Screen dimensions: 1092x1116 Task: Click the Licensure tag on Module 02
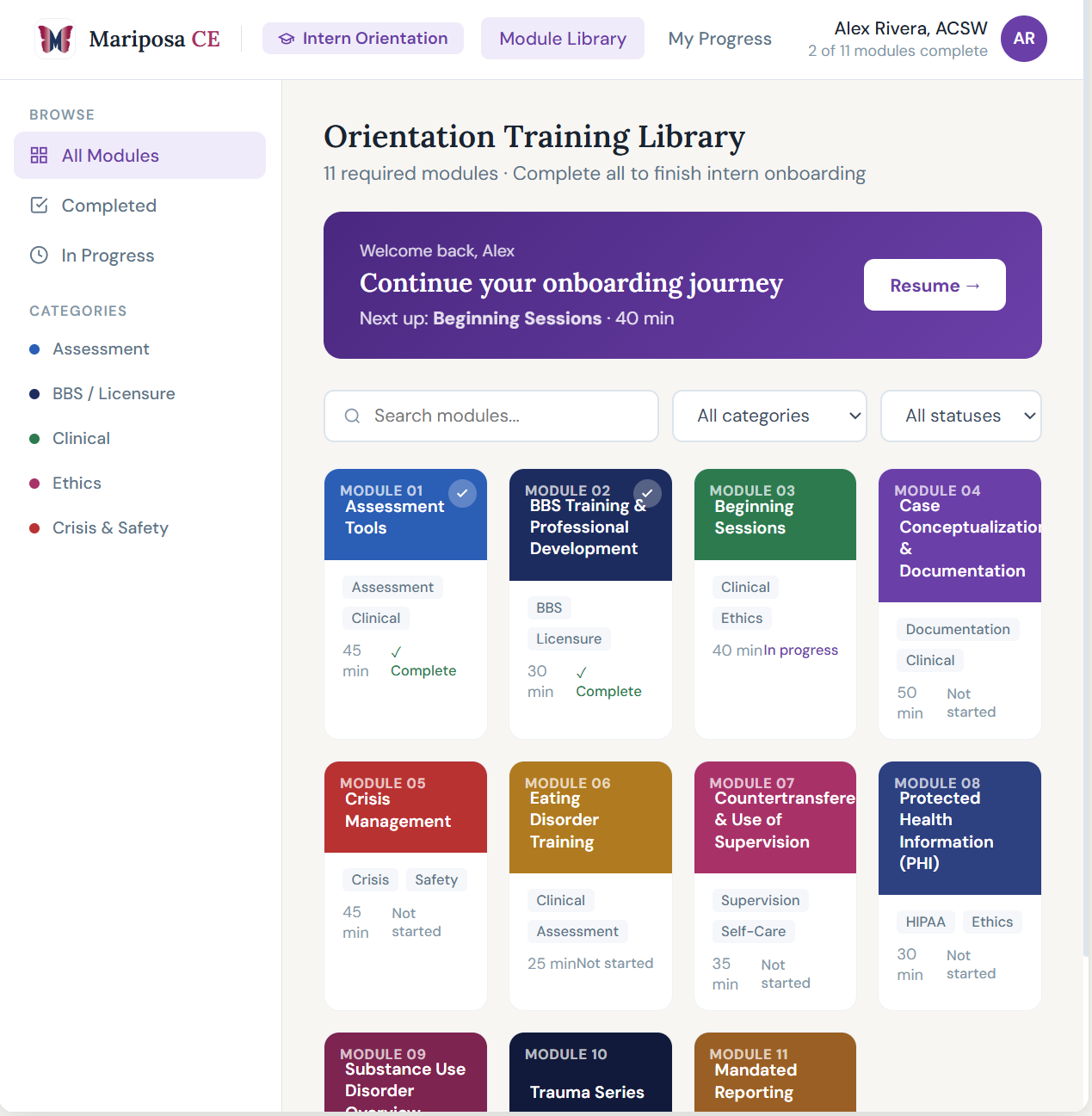[569, 638]
